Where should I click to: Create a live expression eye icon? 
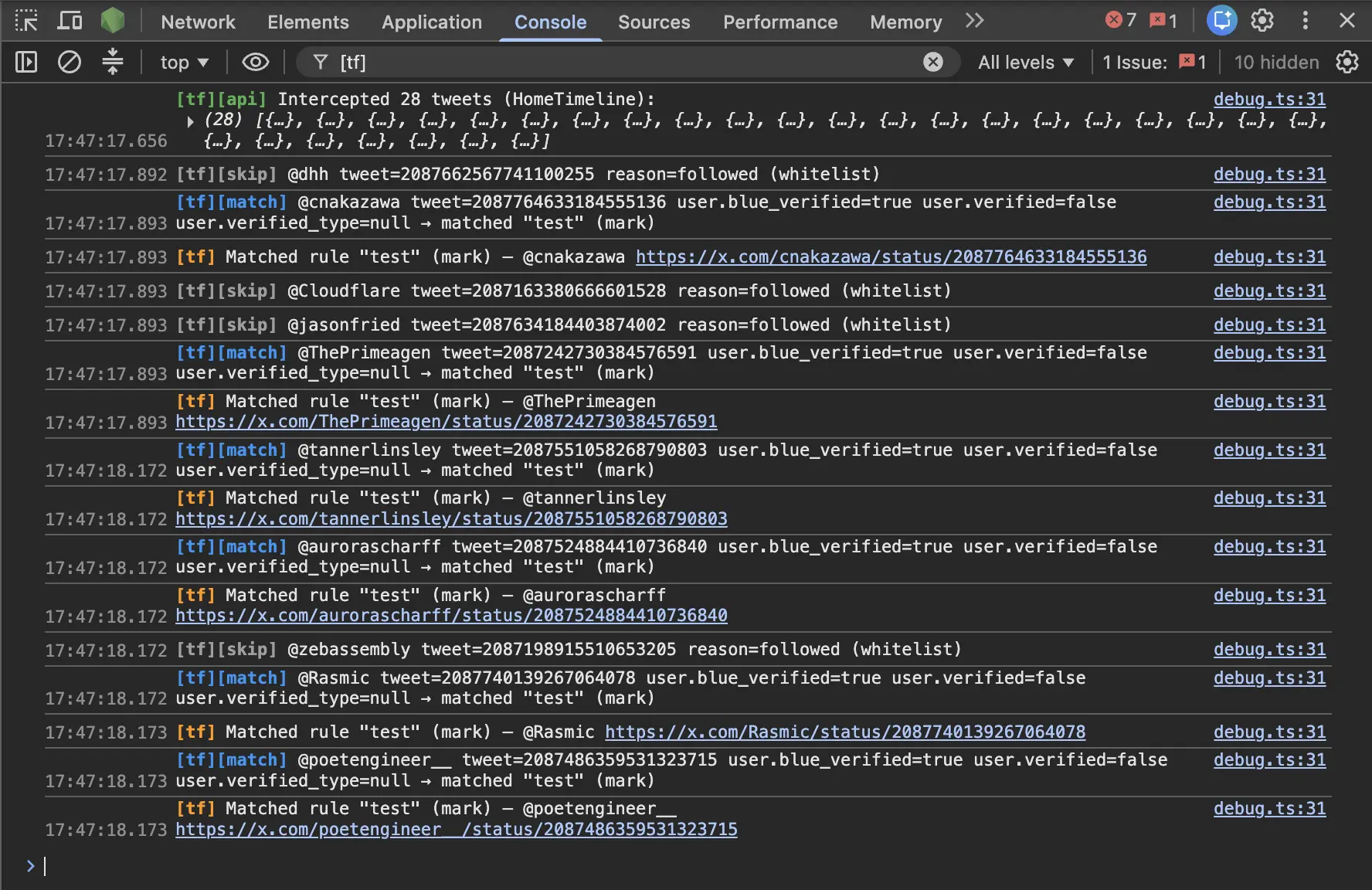click(256, 62)
